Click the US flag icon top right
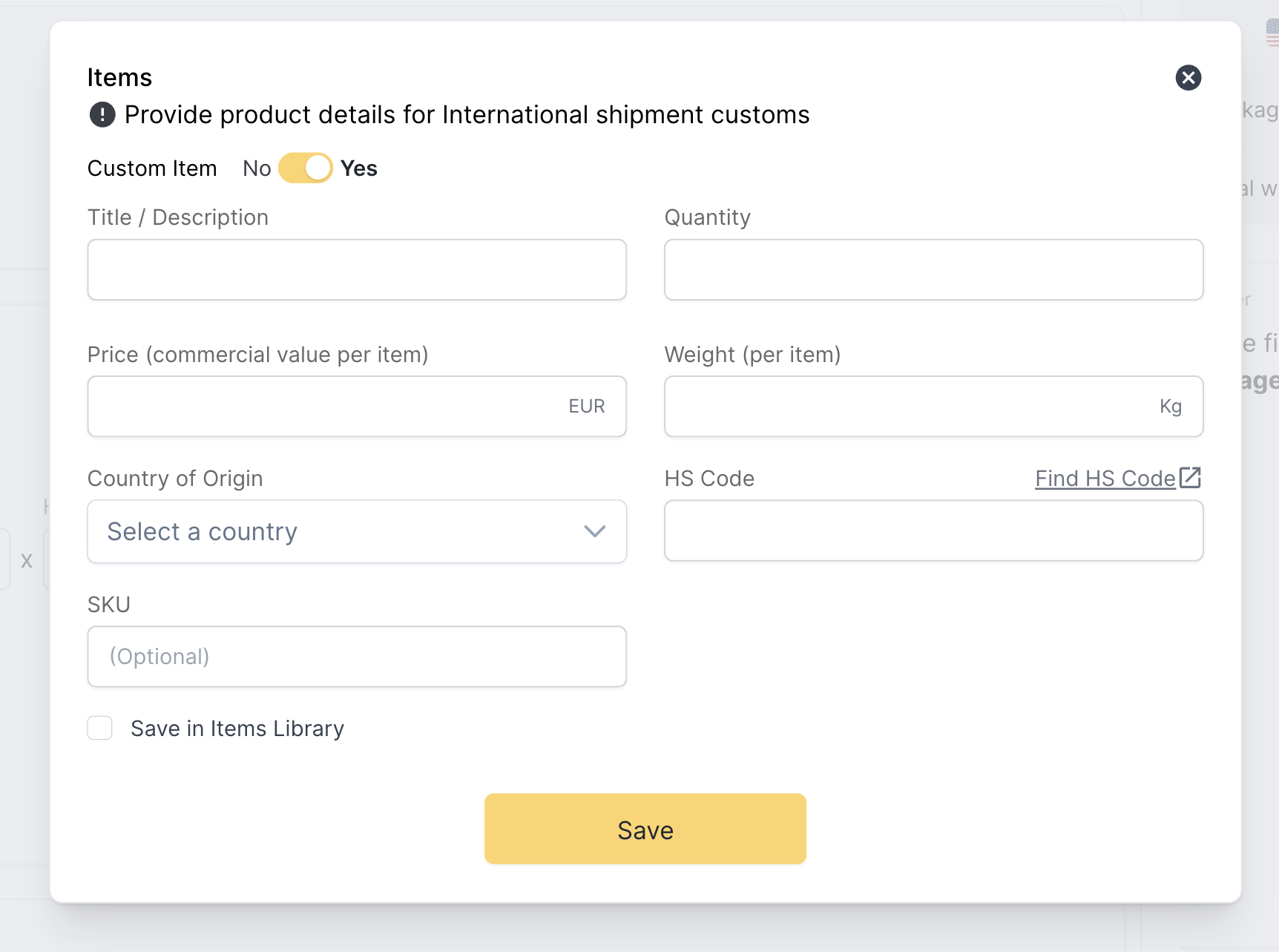 (1270, 33)
